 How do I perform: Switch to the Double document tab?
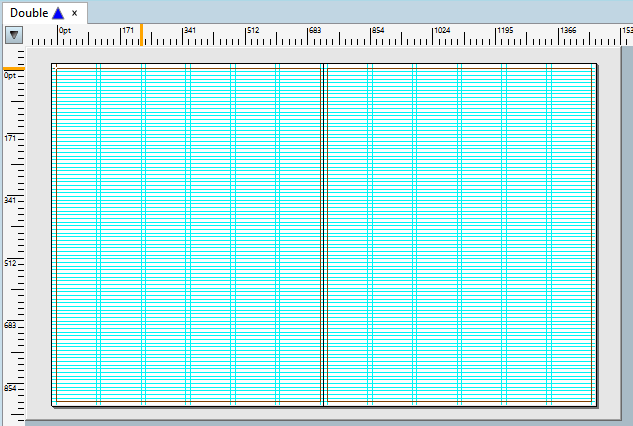[x=45, y=13]
